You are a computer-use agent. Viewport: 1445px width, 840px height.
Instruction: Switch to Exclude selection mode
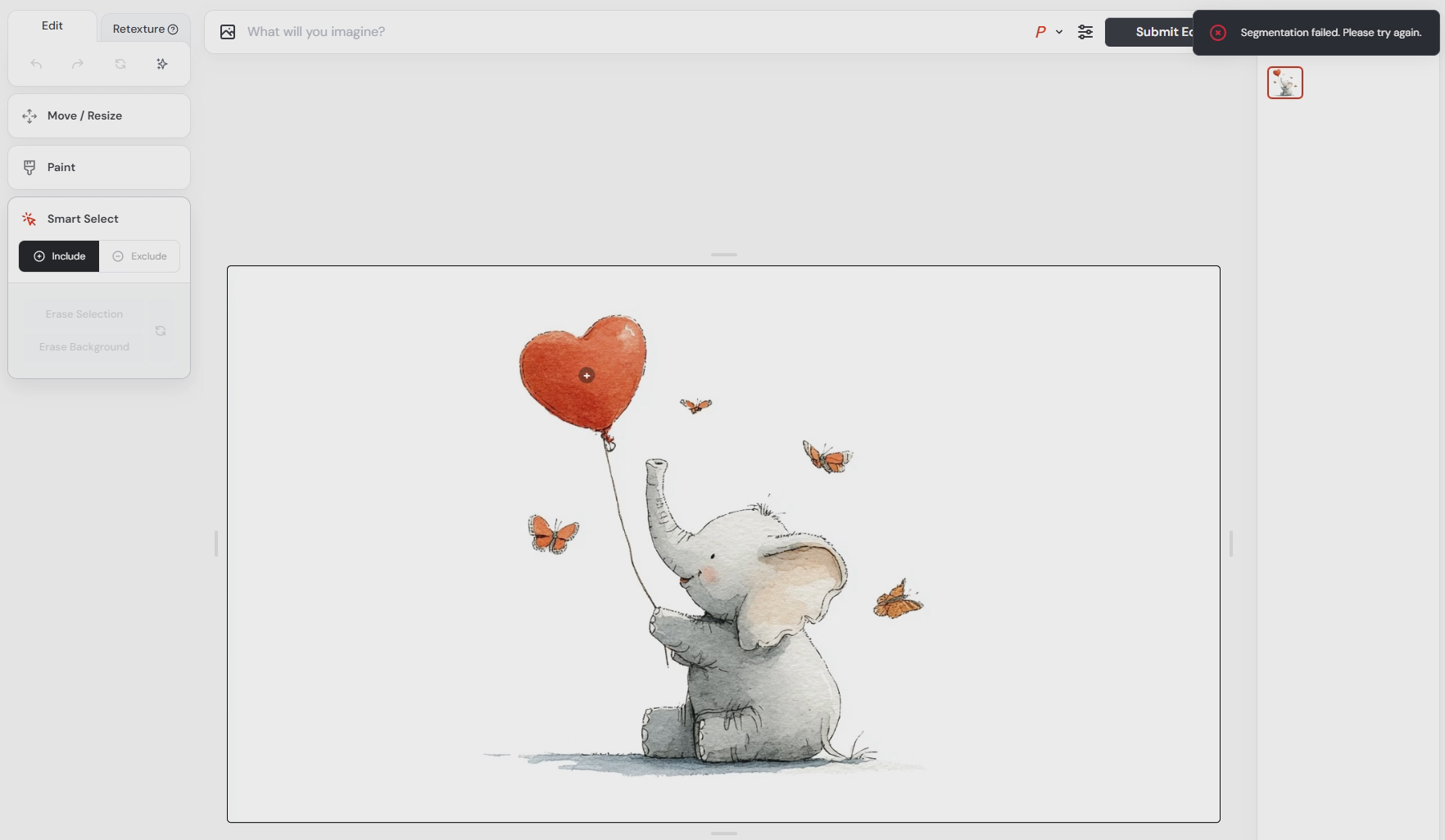pos(140,255)
